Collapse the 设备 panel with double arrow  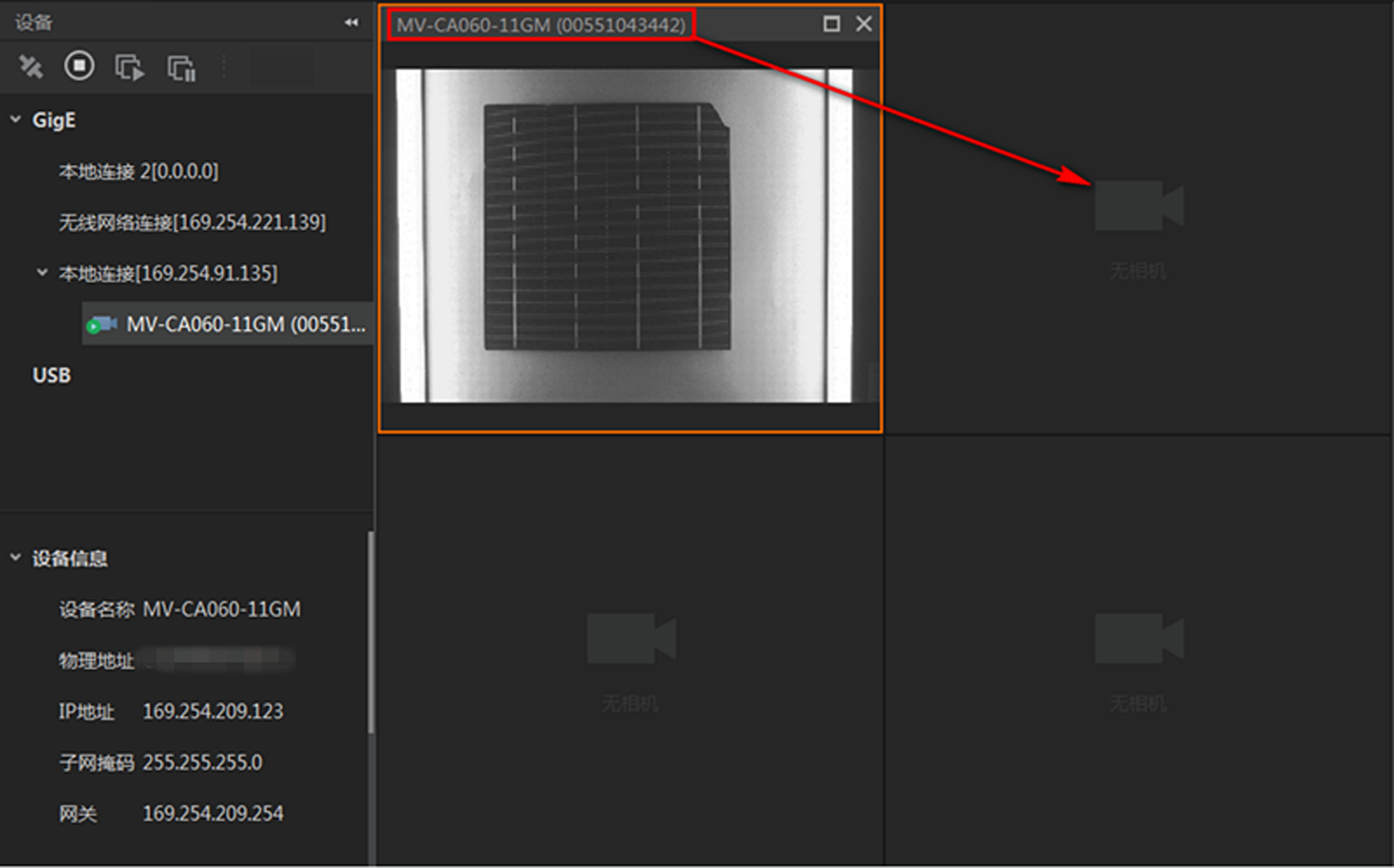(x=351, y=22)
